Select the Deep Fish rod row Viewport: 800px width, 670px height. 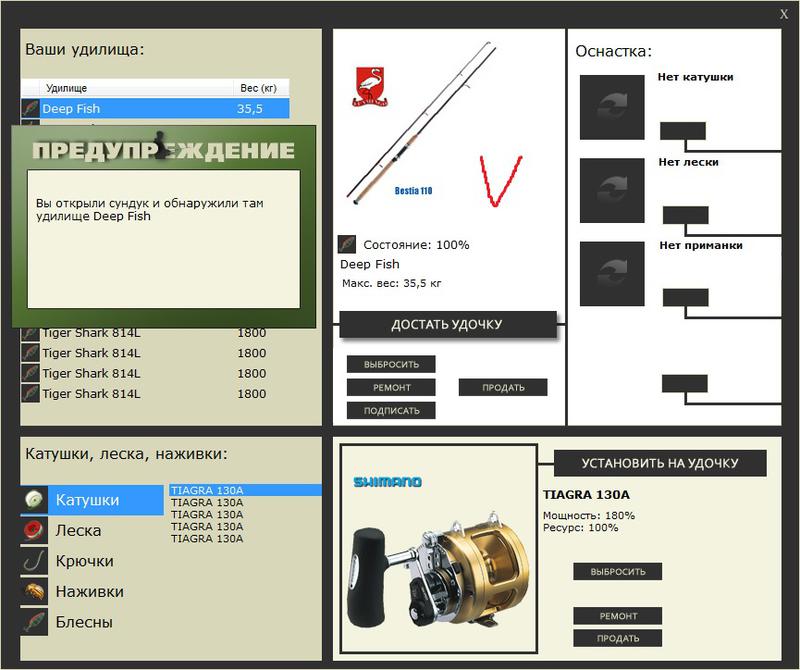click(x=156, y=108)
